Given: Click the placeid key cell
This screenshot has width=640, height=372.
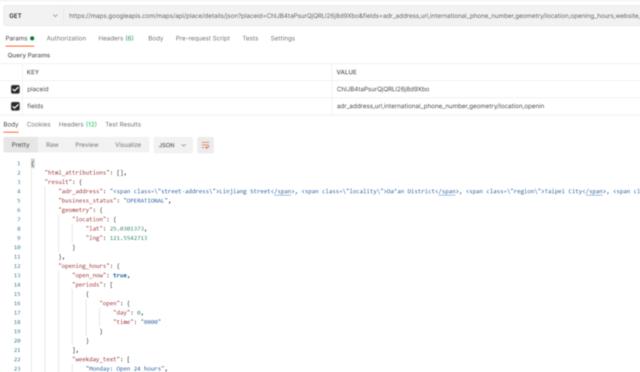Looking at the screenshot, I should point(178,89).
